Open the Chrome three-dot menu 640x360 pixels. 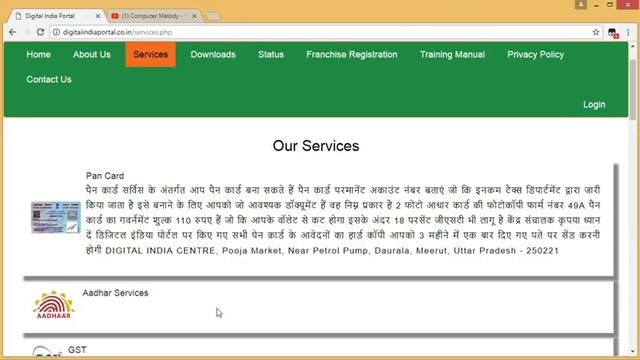(629, 32)
